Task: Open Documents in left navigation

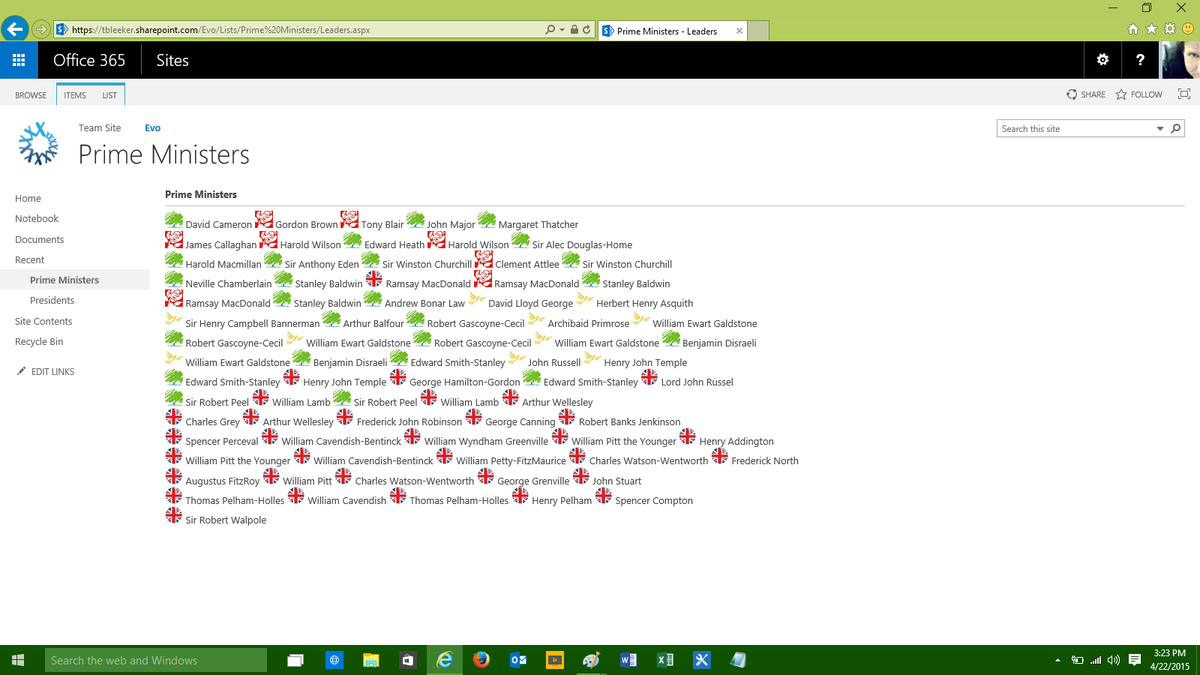Action: coord(39,239)
